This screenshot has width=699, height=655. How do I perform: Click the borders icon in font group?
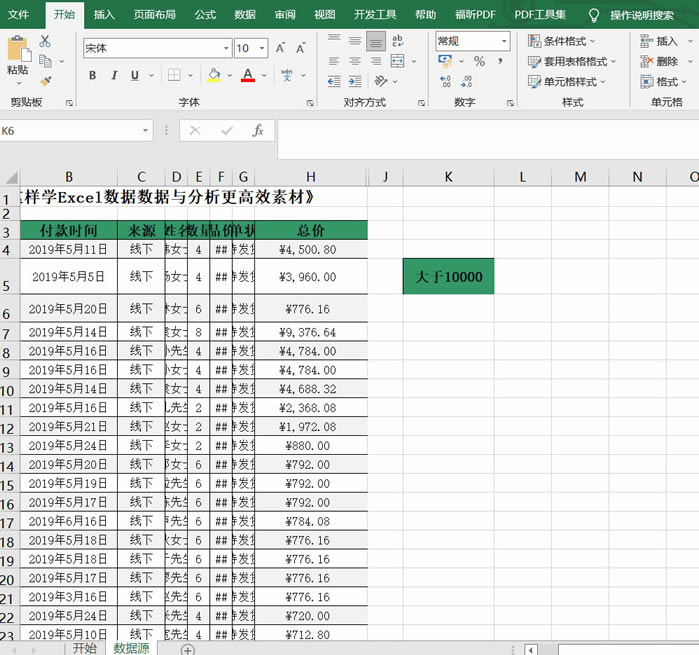[x=174, y=75]
